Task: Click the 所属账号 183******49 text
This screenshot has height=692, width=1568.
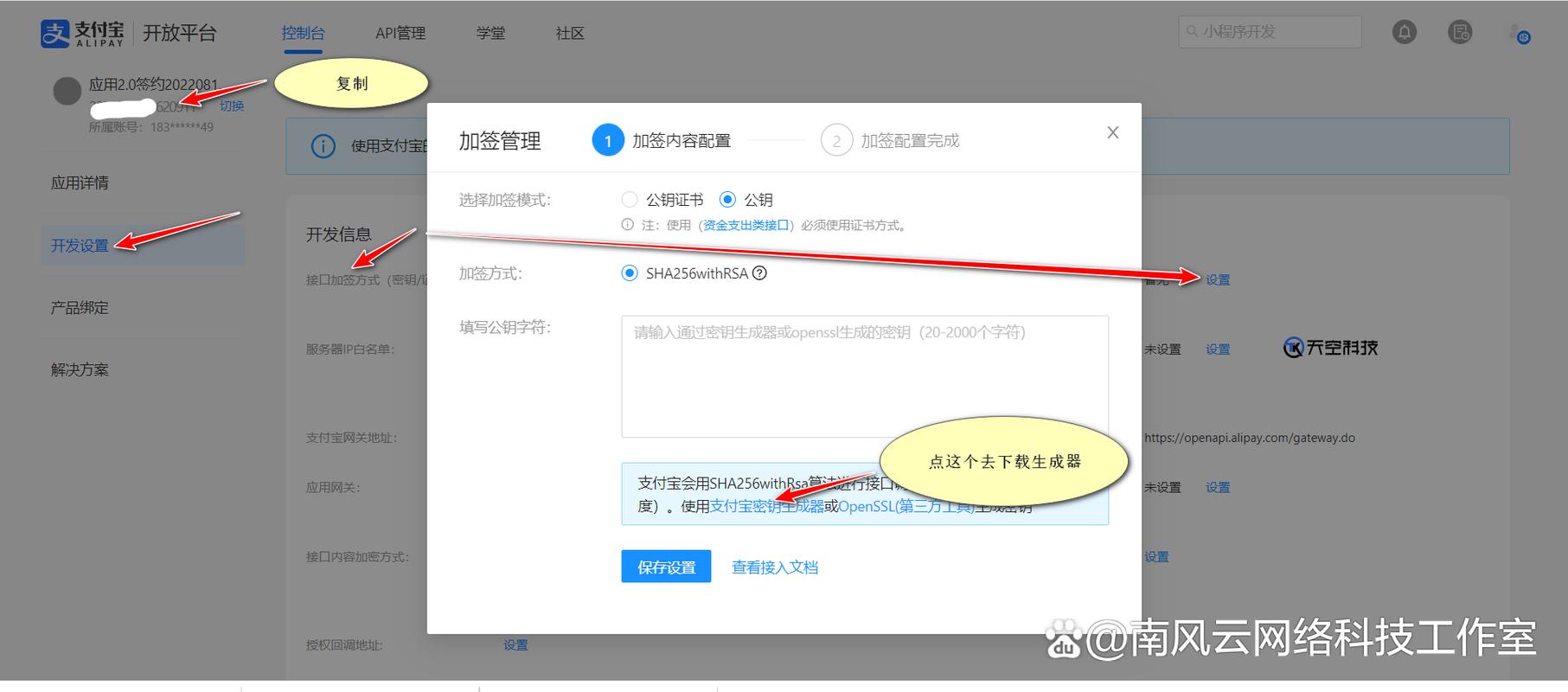Action: tap(150, 127)
